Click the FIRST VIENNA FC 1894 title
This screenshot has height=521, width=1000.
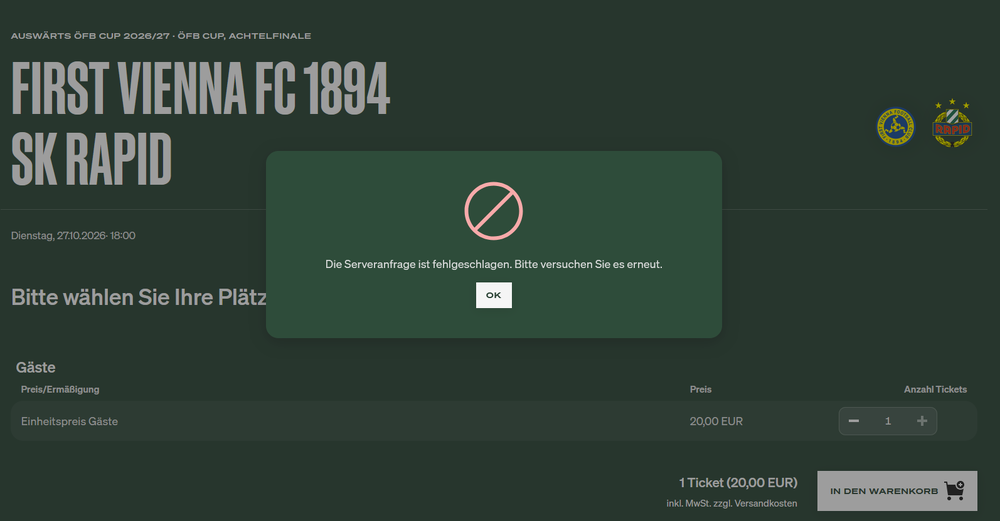click(201, 89)
